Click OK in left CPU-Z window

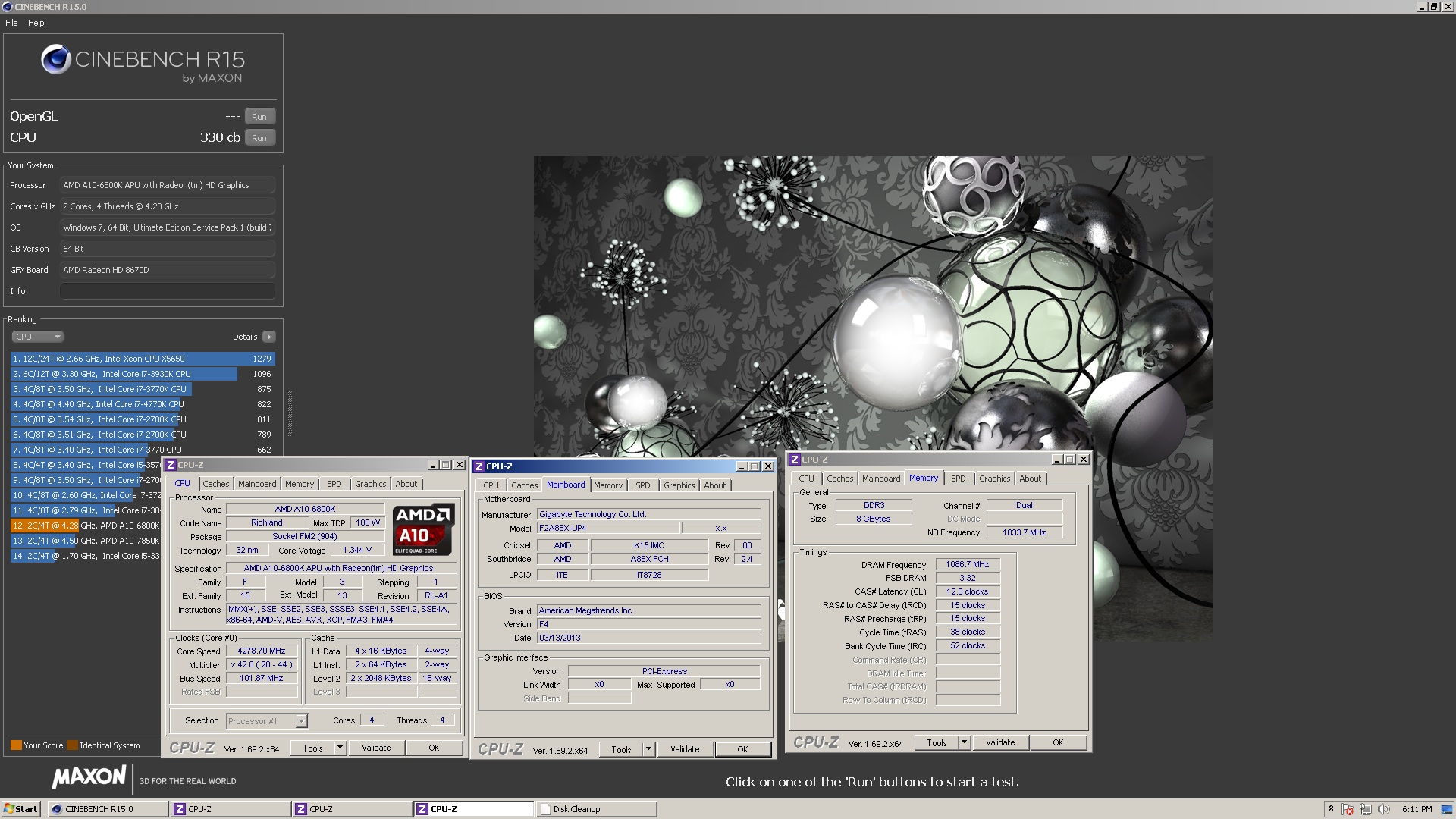tap(434, 748)
